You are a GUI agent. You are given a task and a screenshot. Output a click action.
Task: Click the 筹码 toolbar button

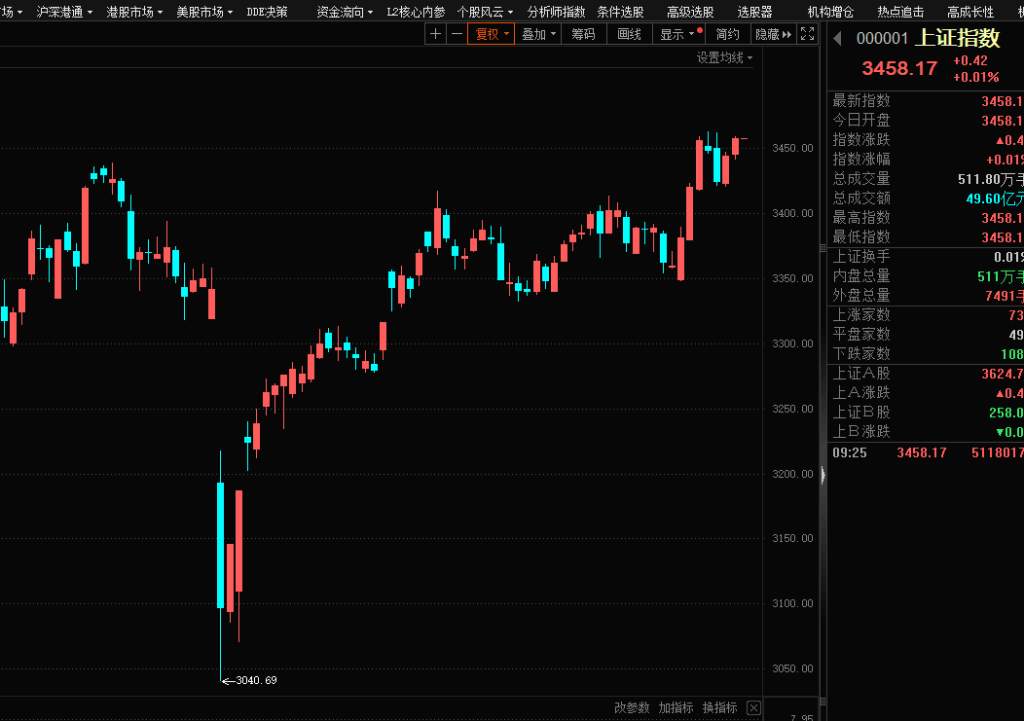[583, 34]
